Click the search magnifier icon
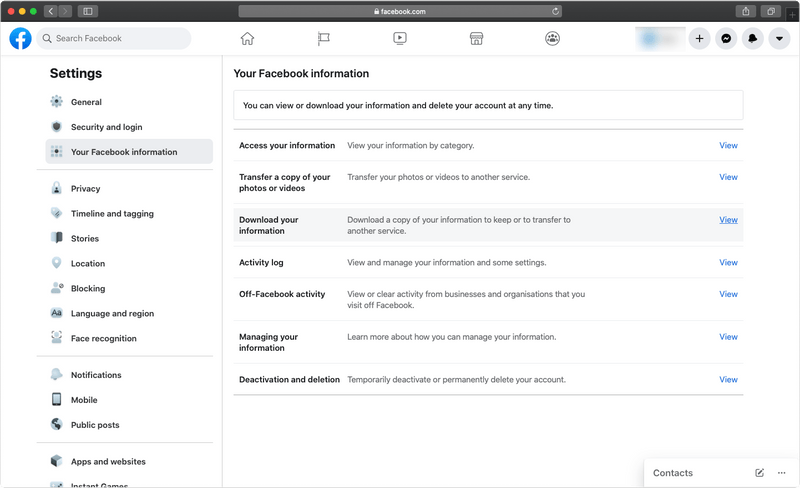The height and width of the screenshot is (488, 800). coord(47,38)
